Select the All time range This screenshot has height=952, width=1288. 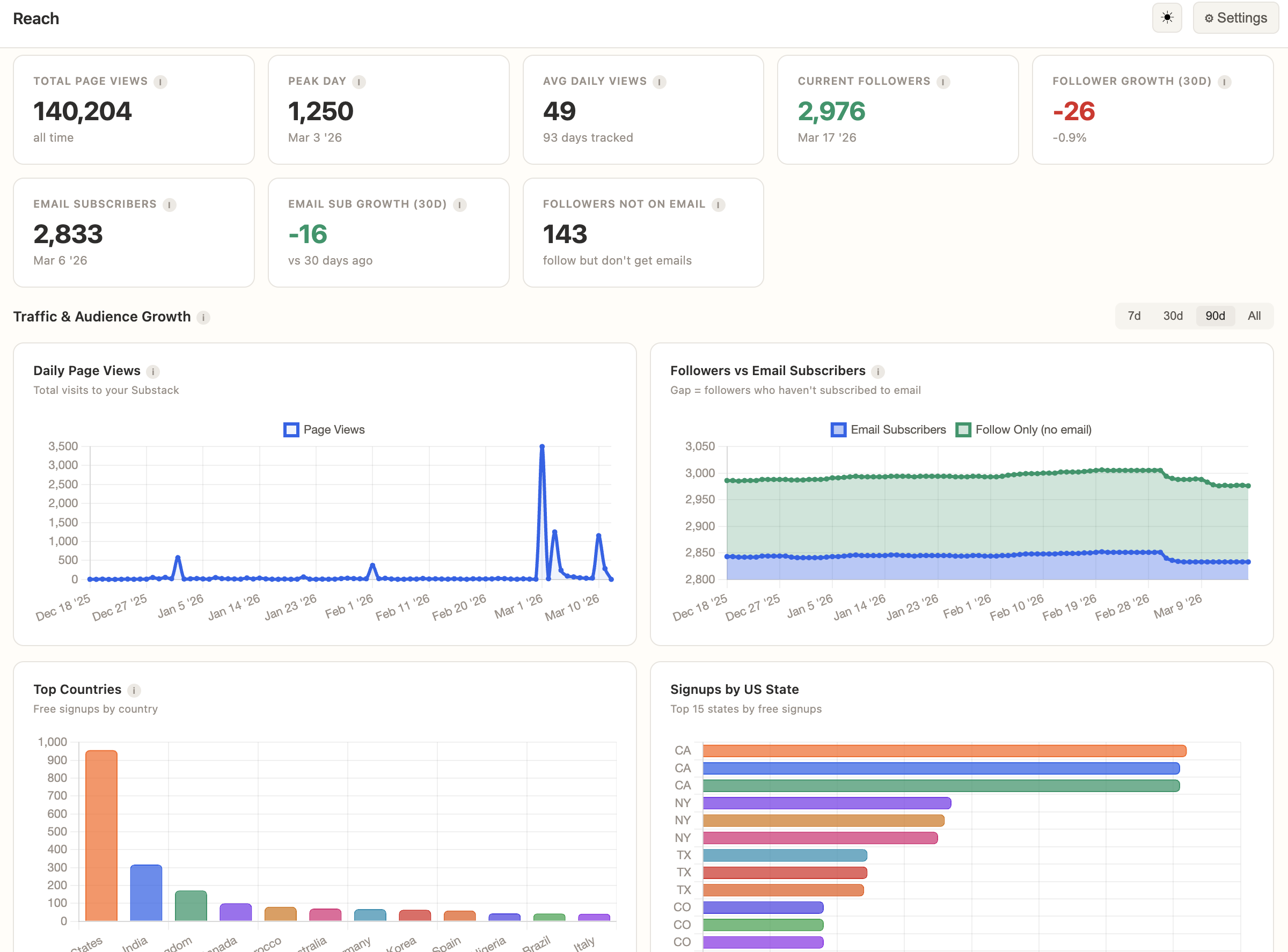[x=1255, y=316]
